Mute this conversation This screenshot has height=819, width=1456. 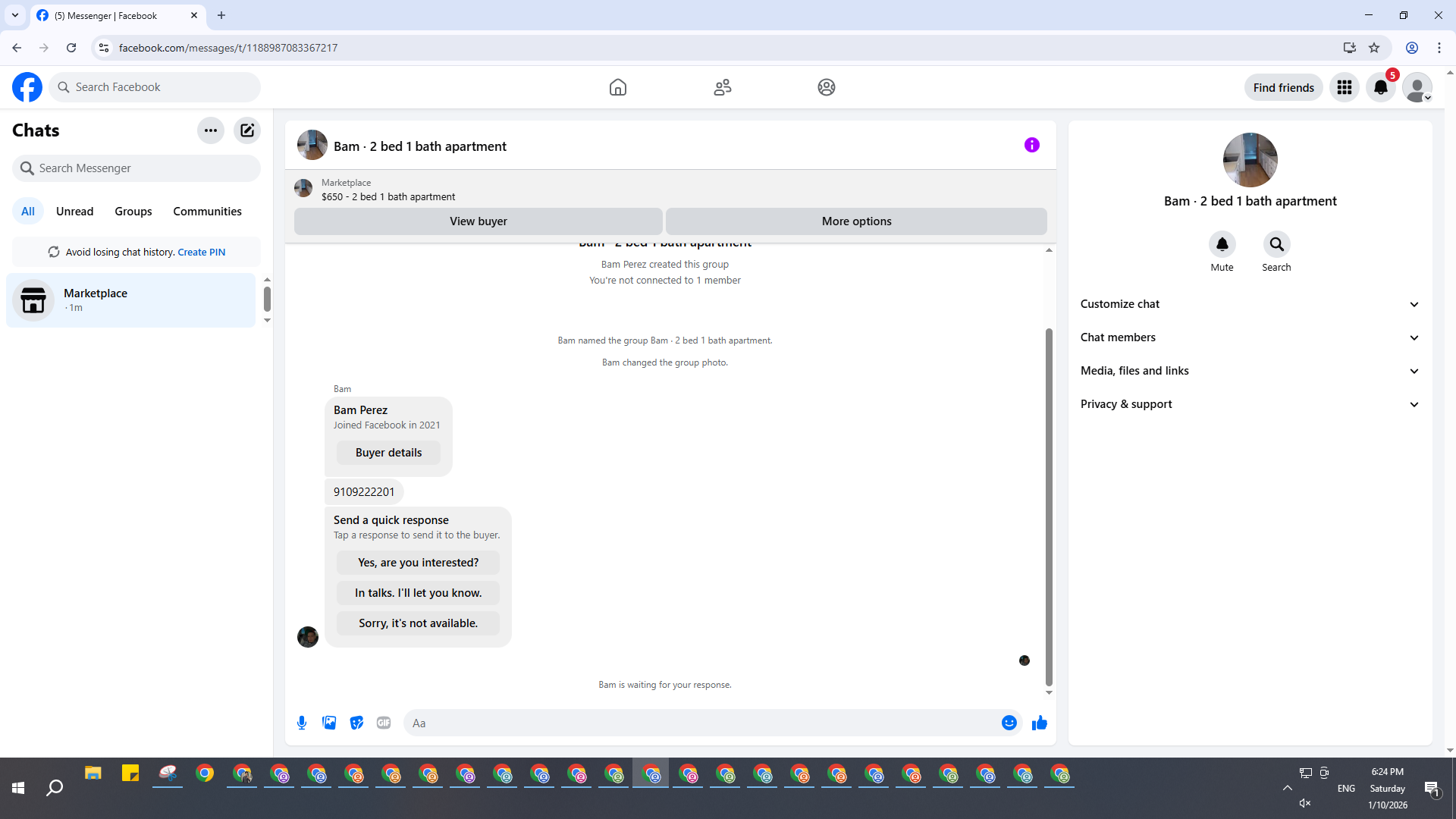[1222, 244]
